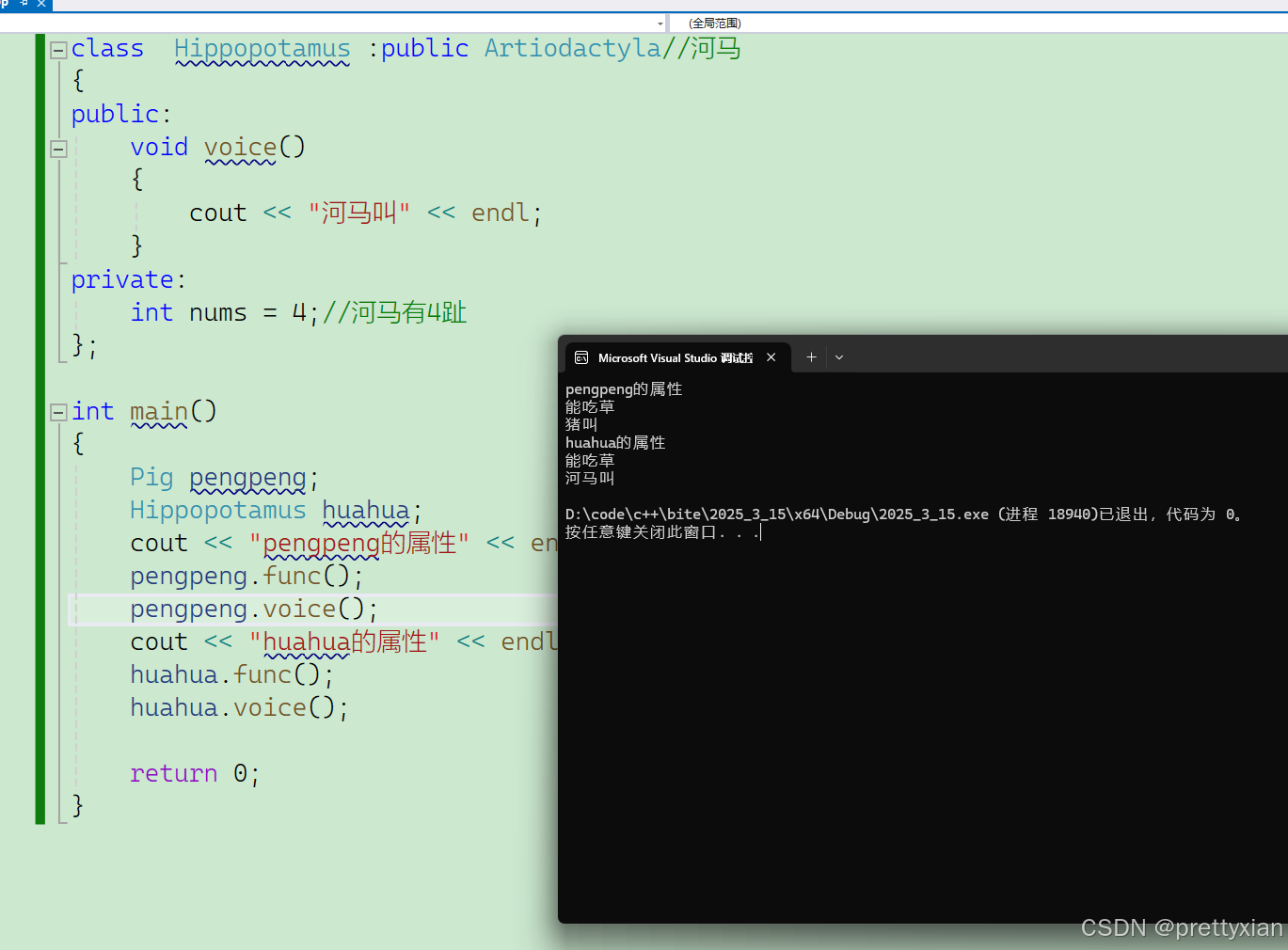The height and width of the screenshot is (950, 1288).
Task: Collapse the void voice() function block
Action: pos(58,149)
